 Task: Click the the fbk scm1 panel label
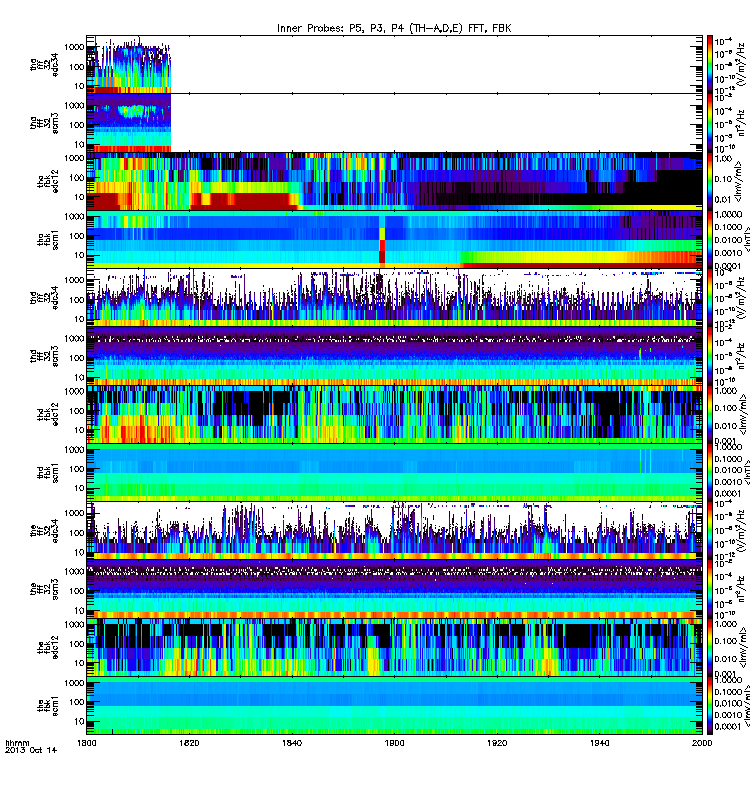coord(48,707)
